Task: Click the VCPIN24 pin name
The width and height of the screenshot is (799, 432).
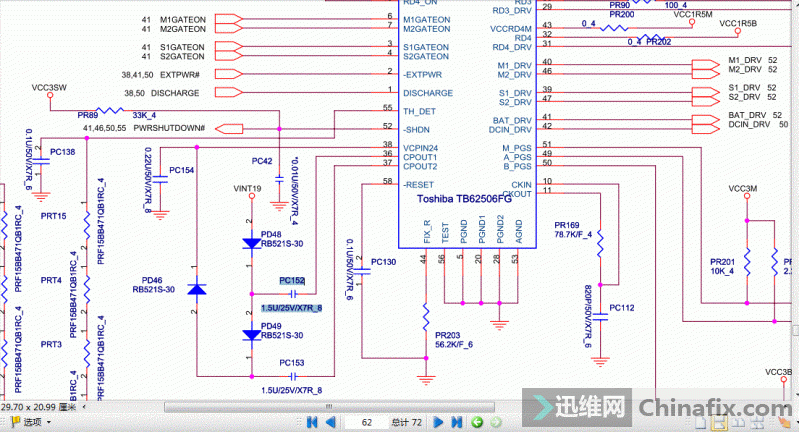Action: (420, 148)
